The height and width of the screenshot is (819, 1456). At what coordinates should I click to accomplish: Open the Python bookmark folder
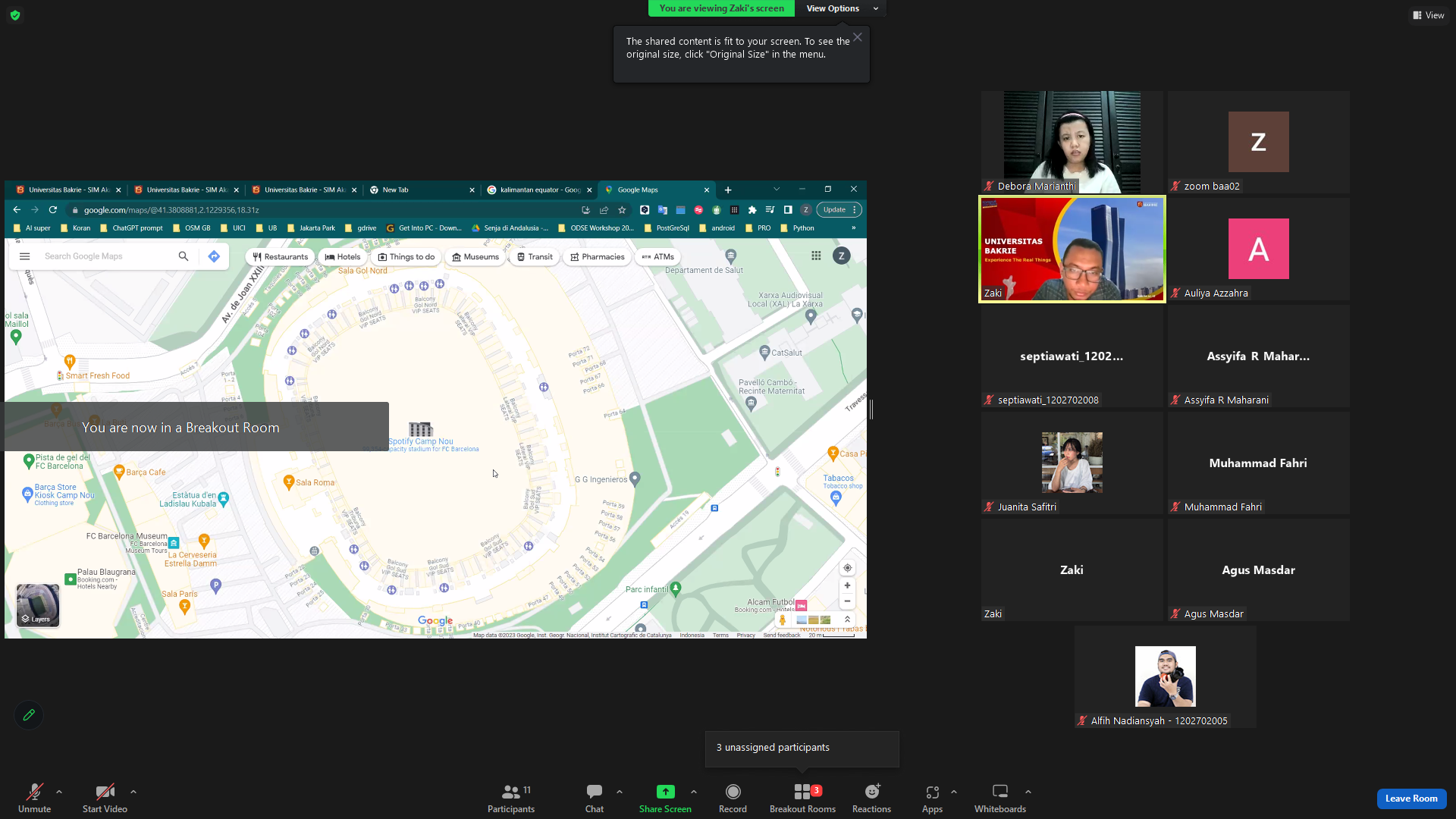coord(797,228)
